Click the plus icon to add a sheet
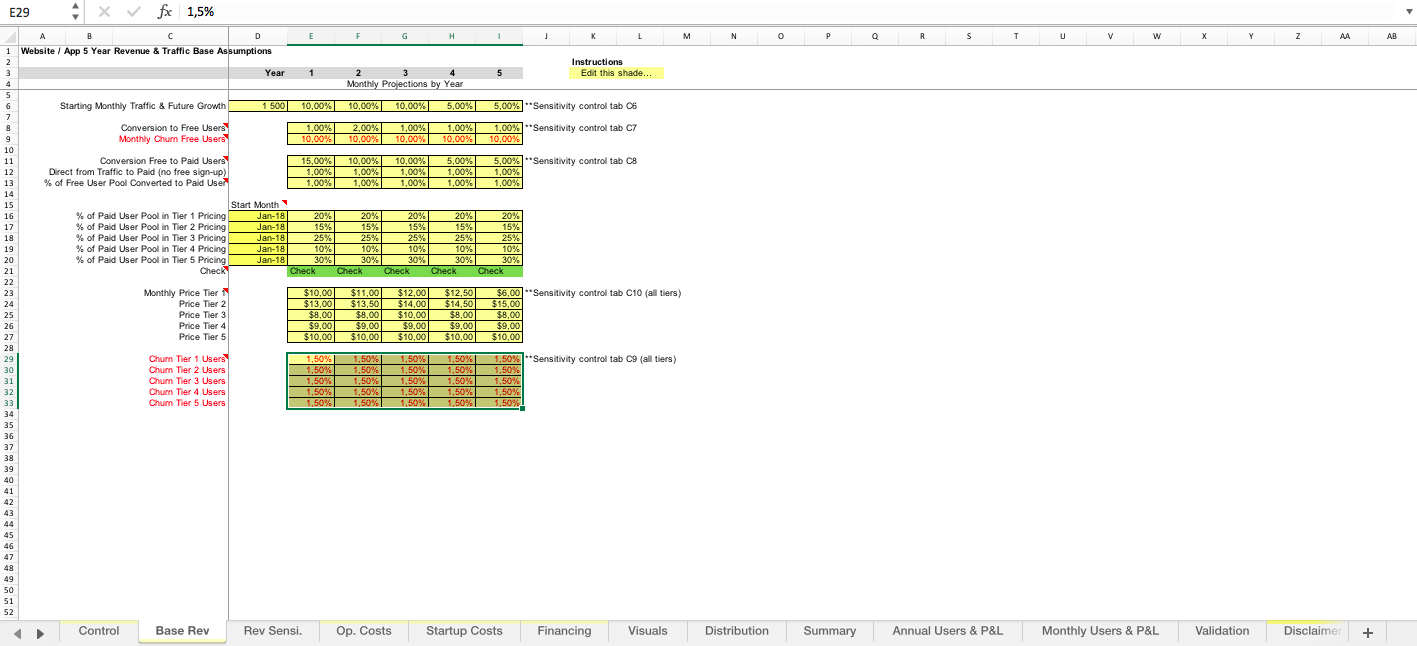 point(1367,631)
